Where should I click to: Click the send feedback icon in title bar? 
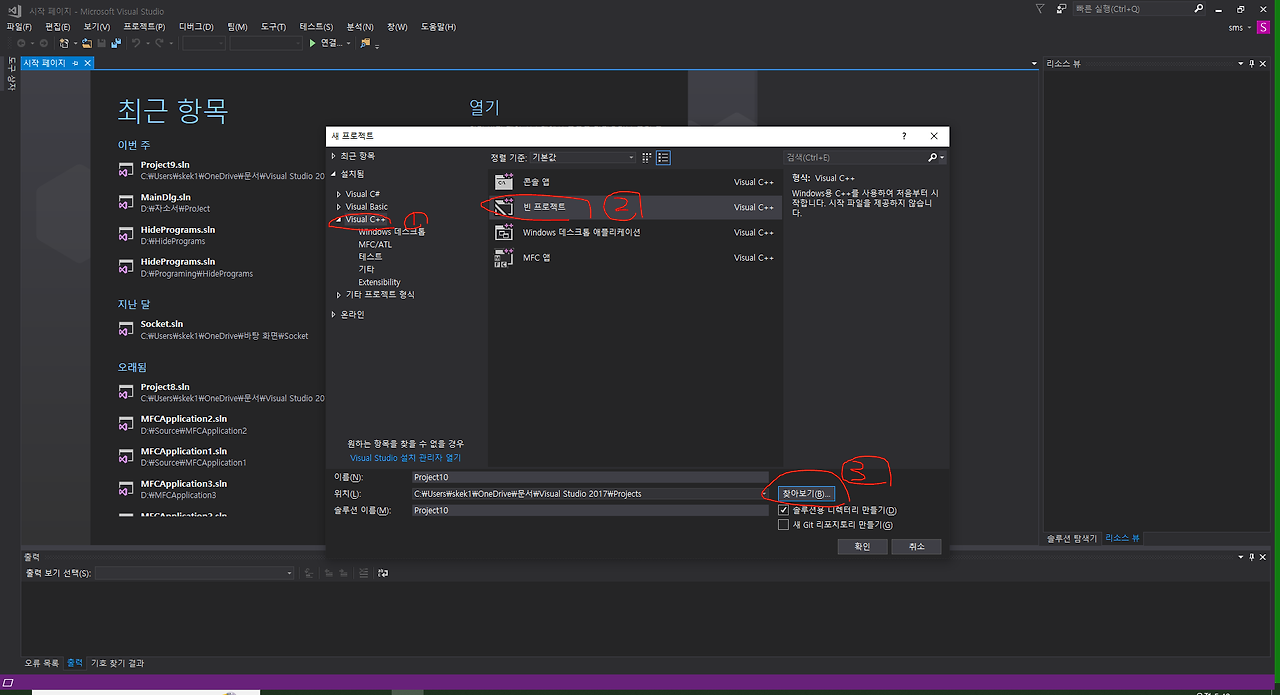click(1062, 8)
